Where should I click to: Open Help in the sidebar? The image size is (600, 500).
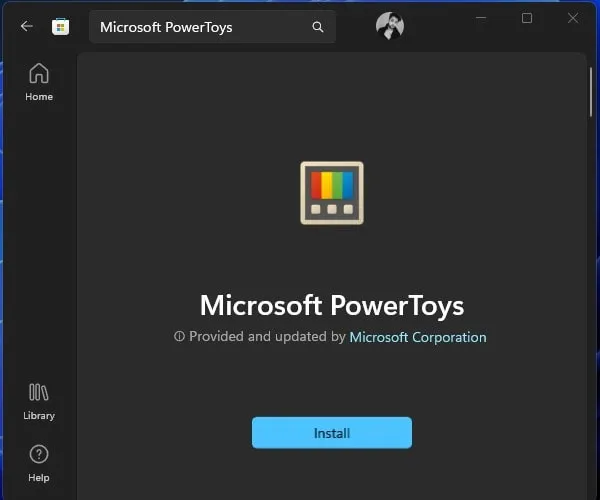pyautogui.click(x=39, y=463)
